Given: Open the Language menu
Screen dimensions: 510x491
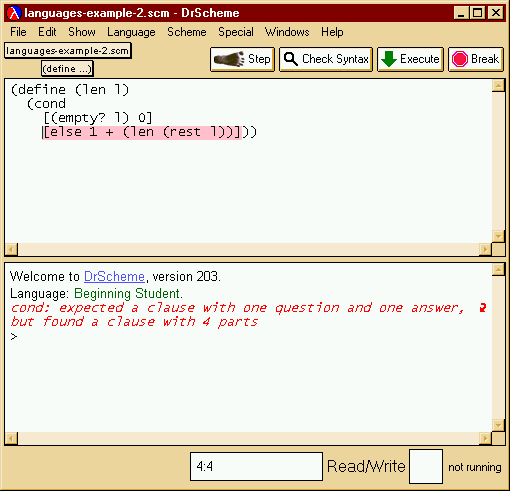Looking at the screenshot, I should 131,32.
